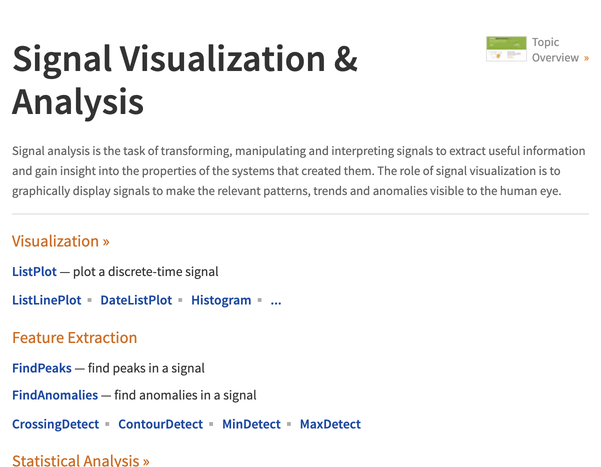The image size is (601, 467).
Task: Open the FindAnomalies function link
Action: click(x=55, y=395)
